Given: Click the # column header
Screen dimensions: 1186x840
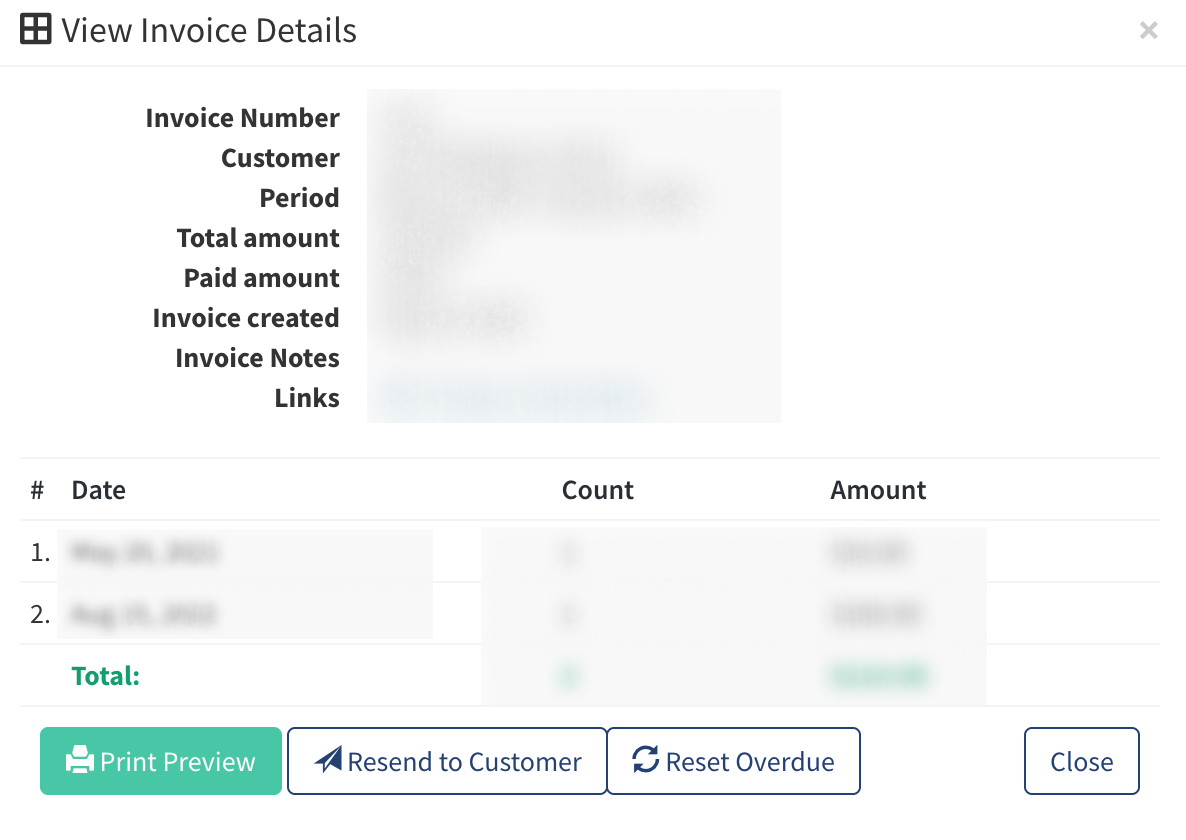Looking at the screenshot, I should (x=37, y=490).
